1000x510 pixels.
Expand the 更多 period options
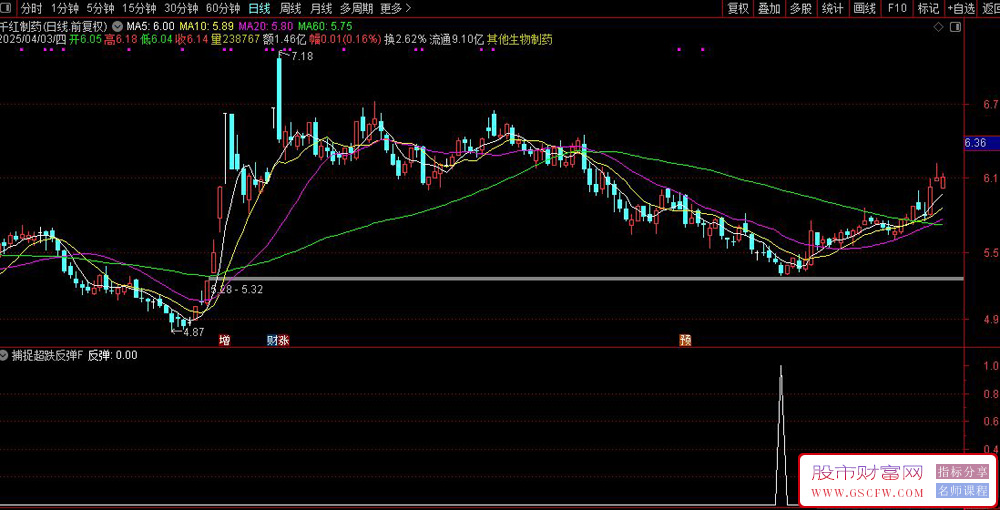tap(395, 8)
